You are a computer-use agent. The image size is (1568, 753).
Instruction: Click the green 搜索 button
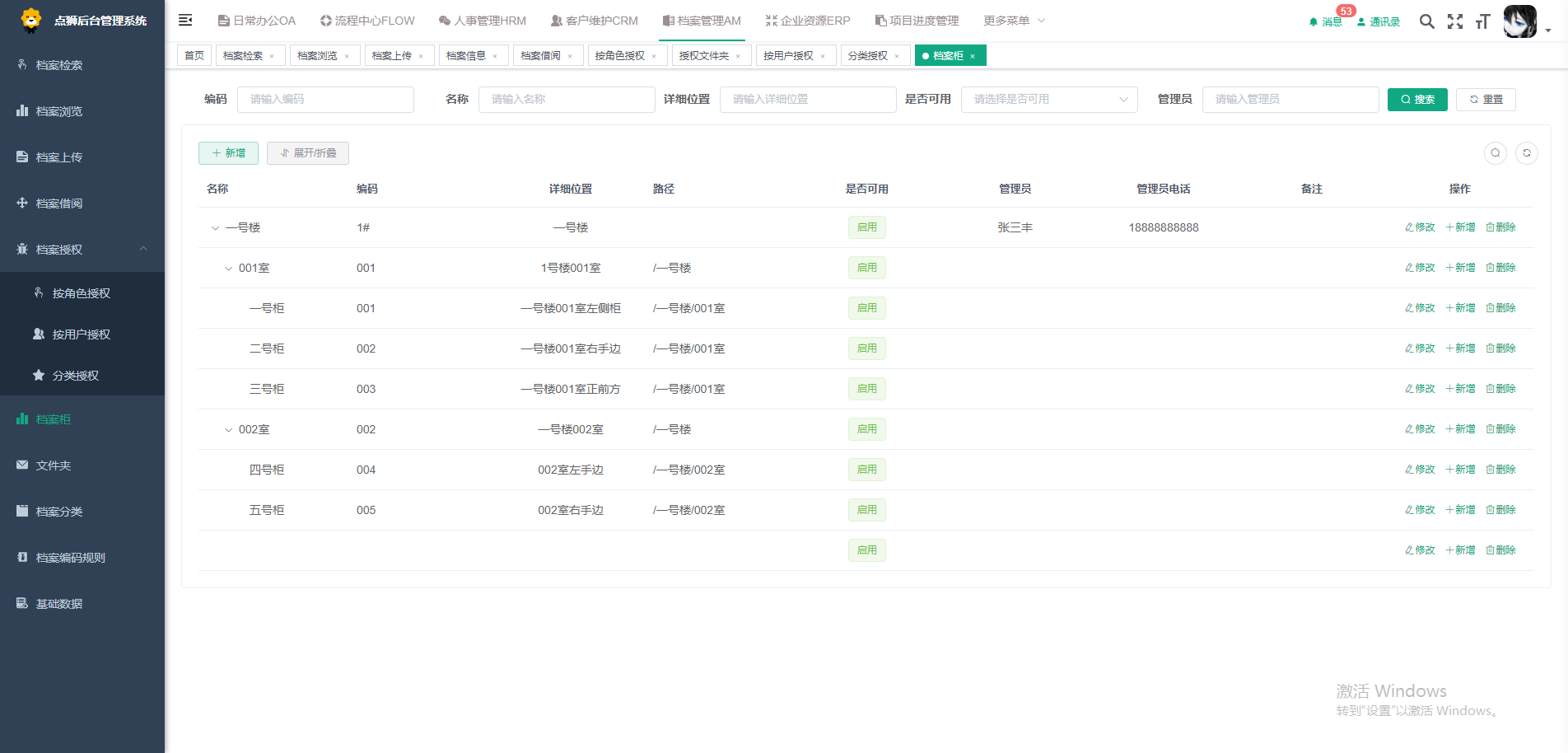tap(1417, 100)
